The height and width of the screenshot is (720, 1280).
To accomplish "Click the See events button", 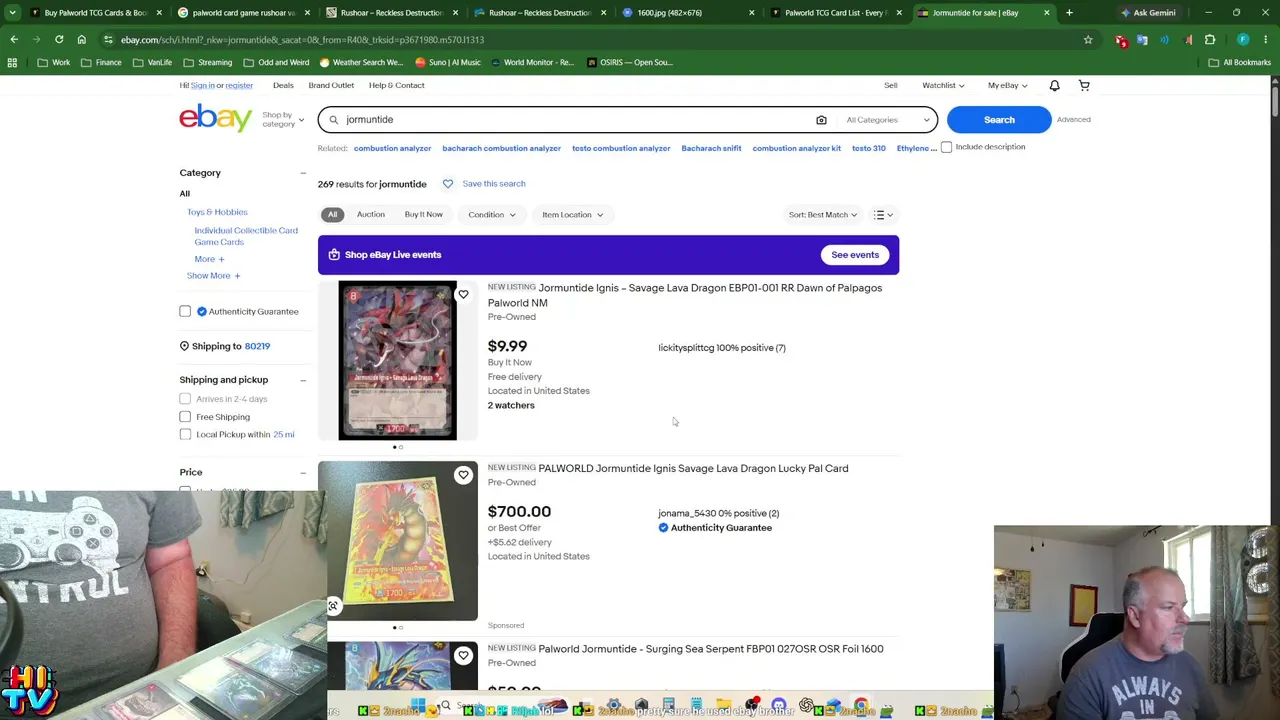I will (855, 255).
